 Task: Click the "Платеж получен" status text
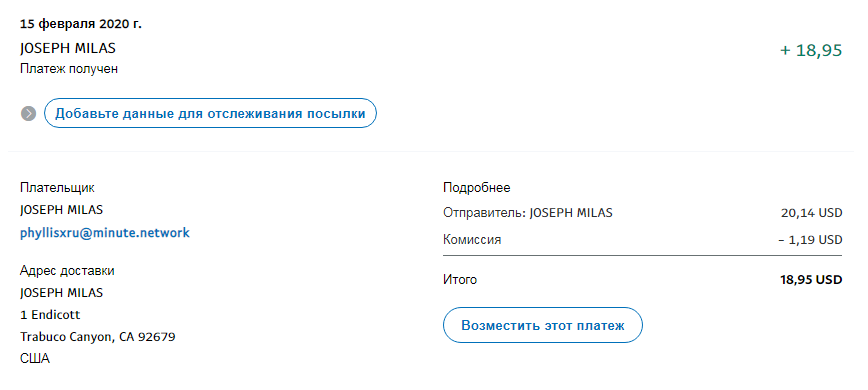69,69
